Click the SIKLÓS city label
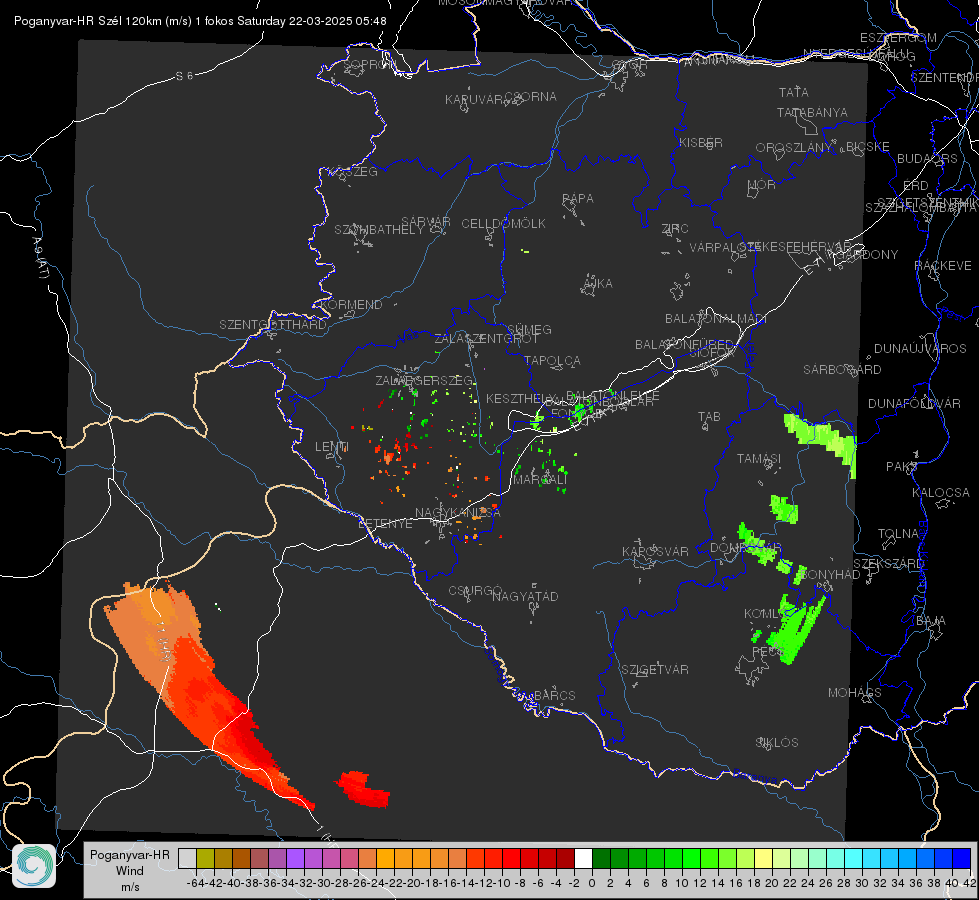 [777, 743]
